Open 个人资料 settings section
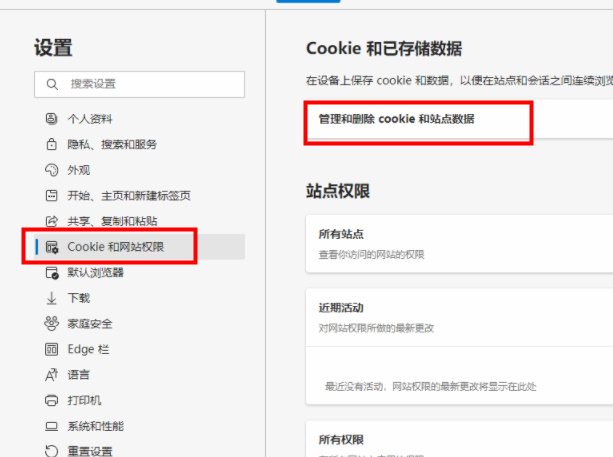Image resolution: width=613 pixels, height=457 pixels. tap(90, 119)
